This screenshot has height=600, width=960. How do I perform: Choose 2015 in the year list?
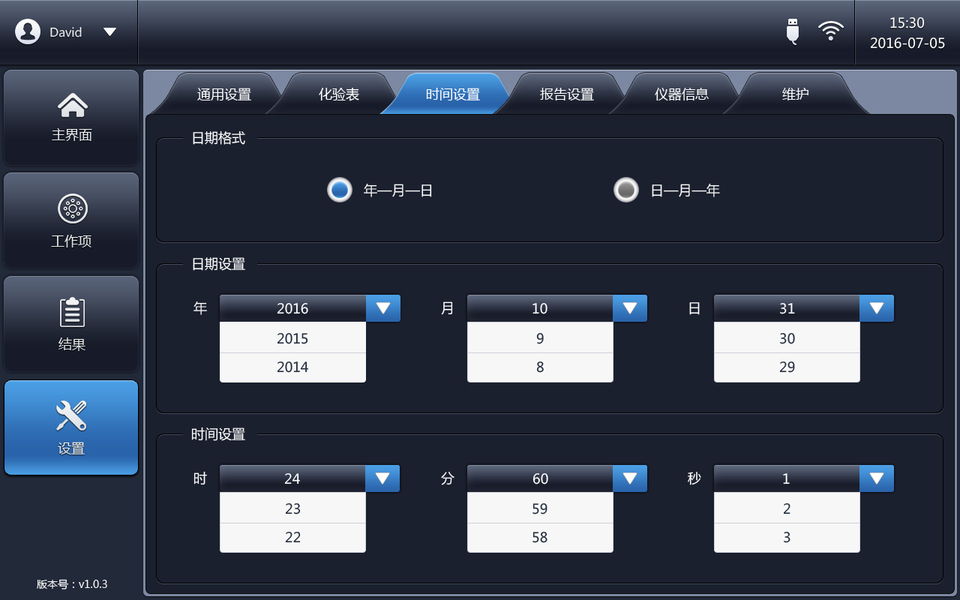click(293, 338)
